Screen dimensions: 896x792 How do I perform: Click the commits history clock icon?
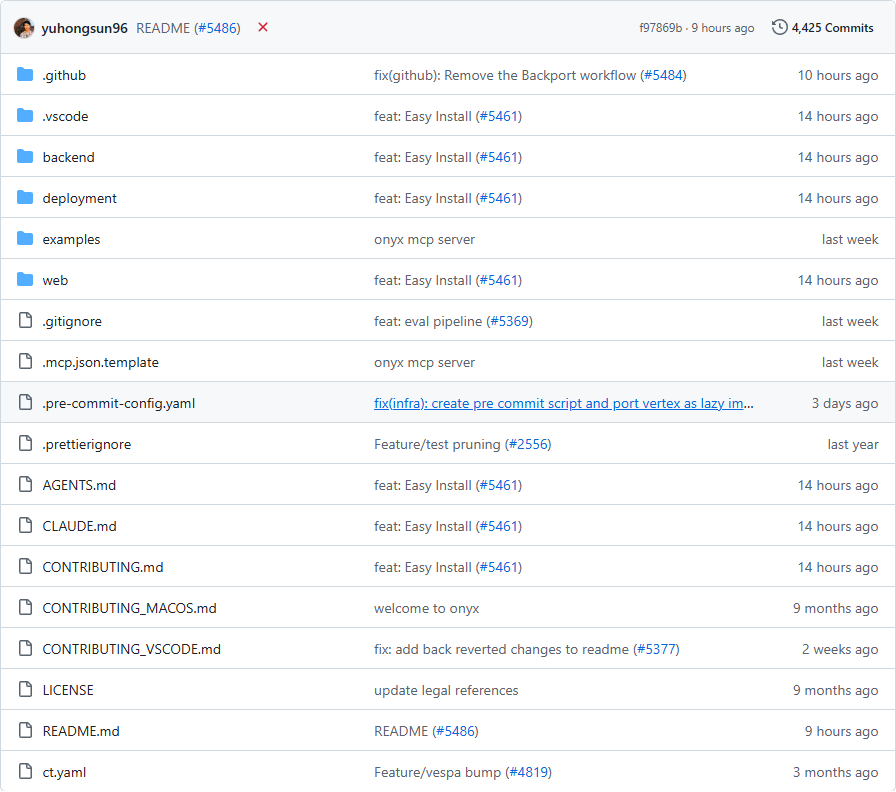(x=780, y=28)
